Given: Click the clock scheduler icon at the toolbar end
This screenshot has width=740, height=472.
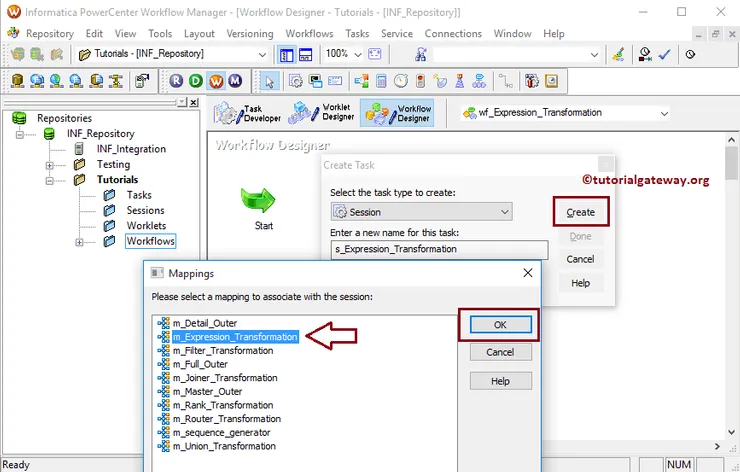Looking at the screenshot, I should pos(690,54).
